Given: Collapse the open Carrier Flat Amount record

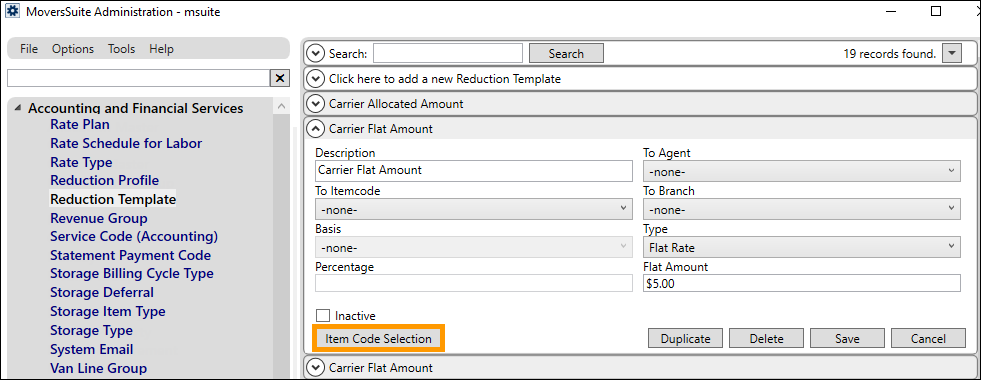Looking at the screenshot, I should coord(316,129).
